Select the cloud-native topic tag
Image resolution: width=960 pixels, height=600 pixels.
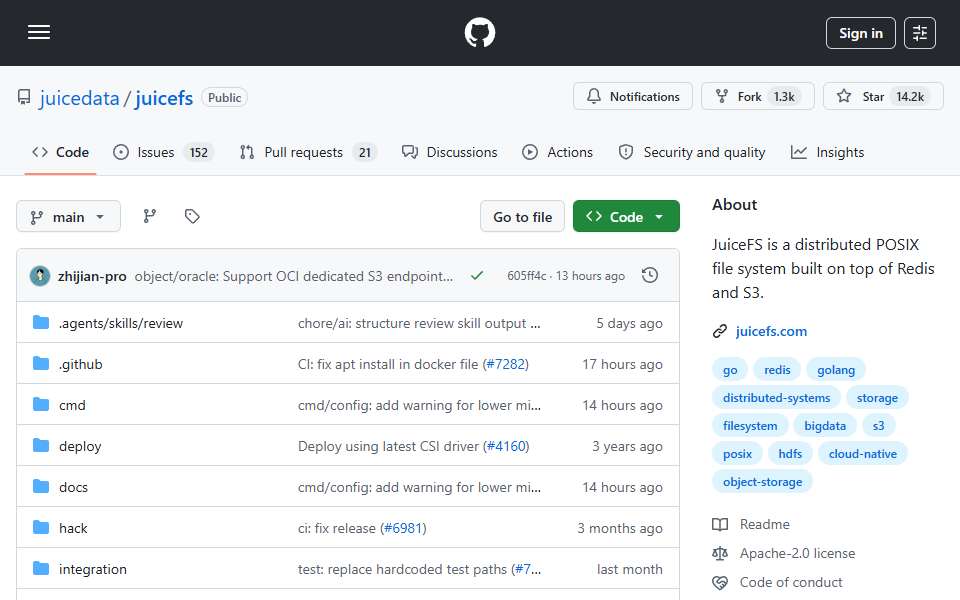tap(863, 454)
